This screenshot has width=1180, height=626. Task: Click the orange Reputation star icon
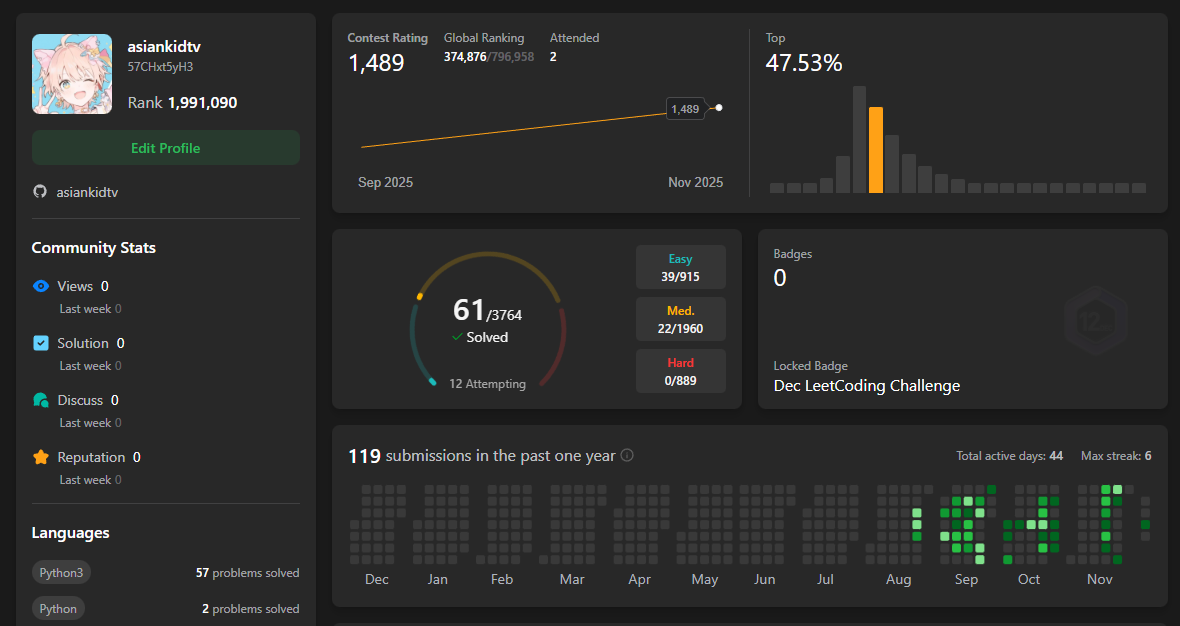coord(41,457)
